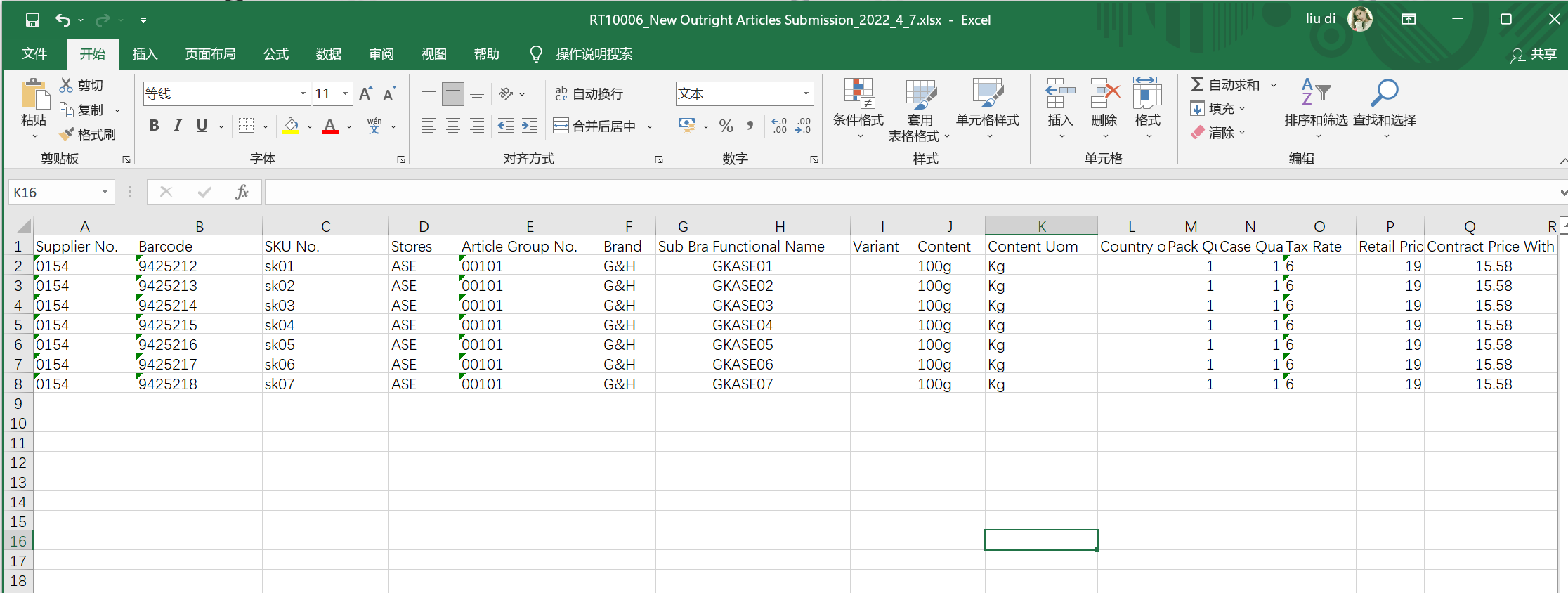Toggle Italic formatting
This screenshot has height=593, width=1568.
(178, 126)
